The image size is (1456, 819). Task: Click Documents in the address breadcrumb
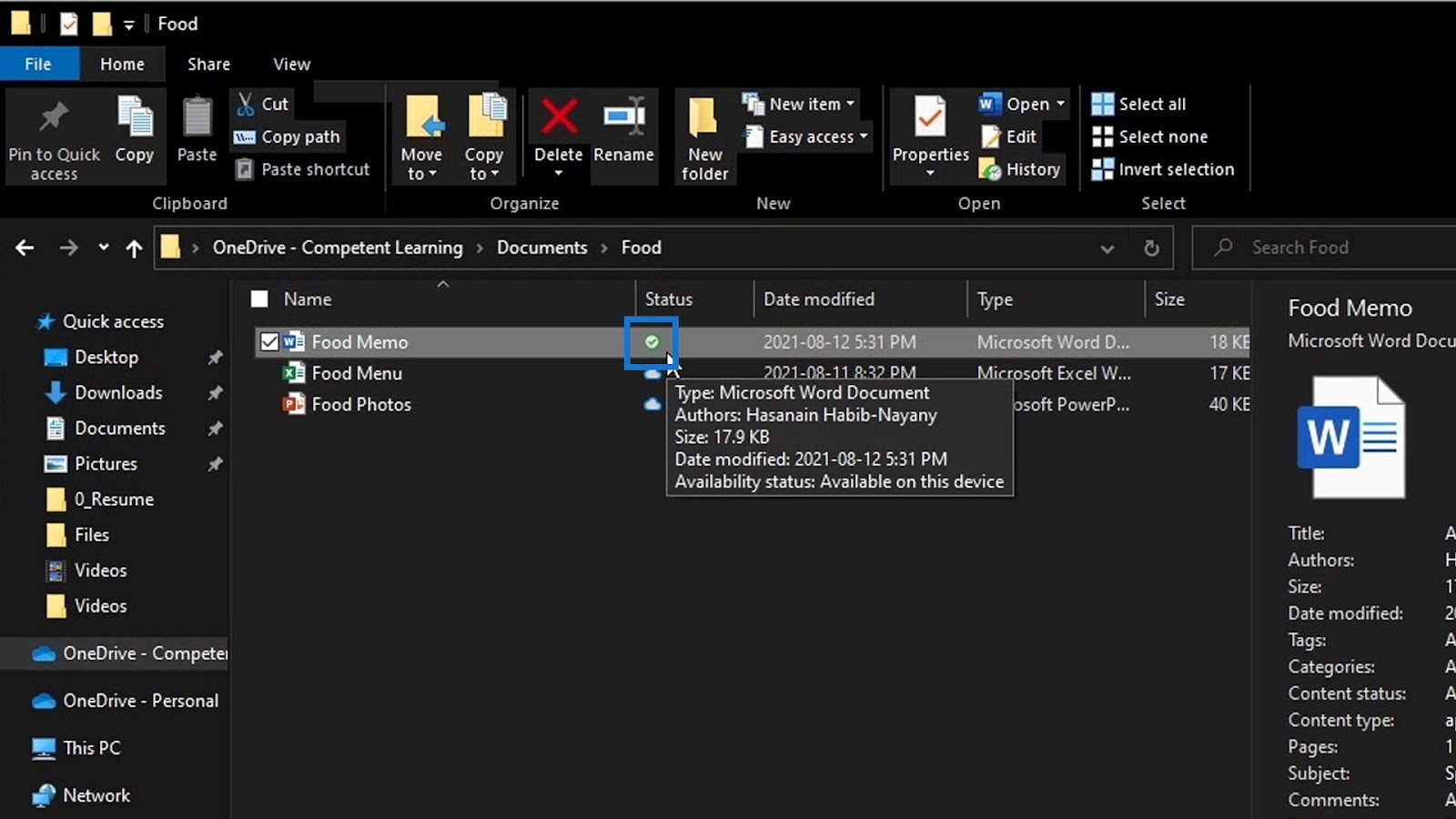542,248
